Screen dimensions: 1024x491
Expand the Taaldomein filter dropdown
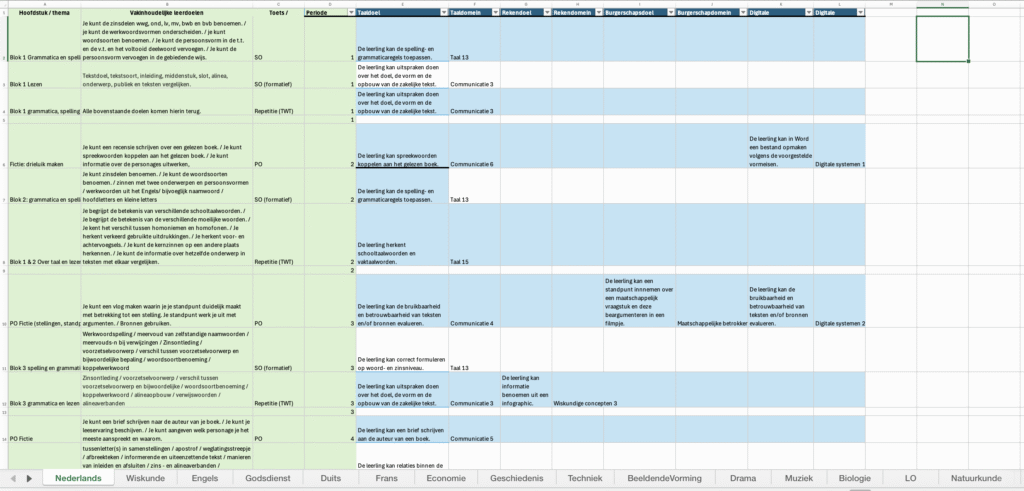[495, 12]
